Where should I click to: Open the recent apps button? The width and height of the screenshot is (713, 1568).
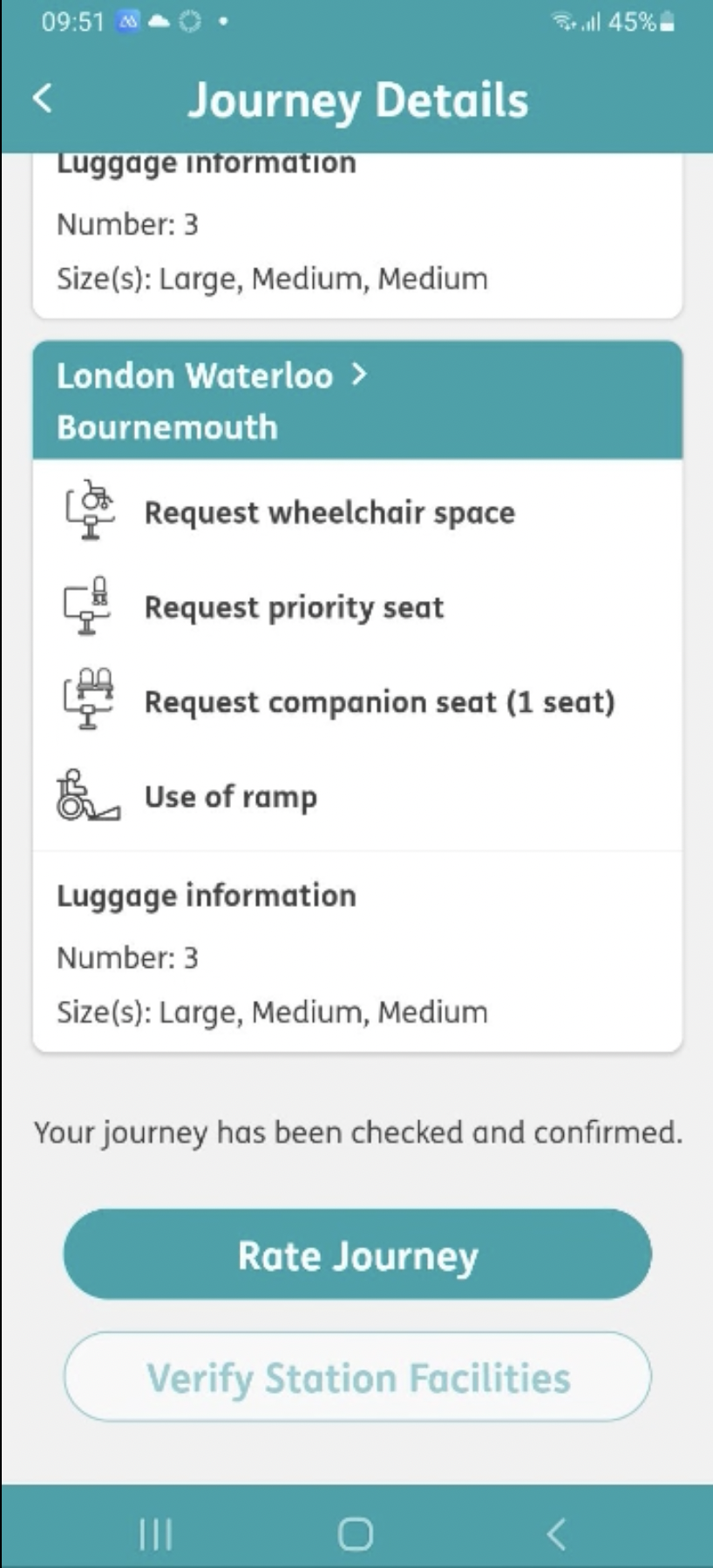tap(154, 1534)
